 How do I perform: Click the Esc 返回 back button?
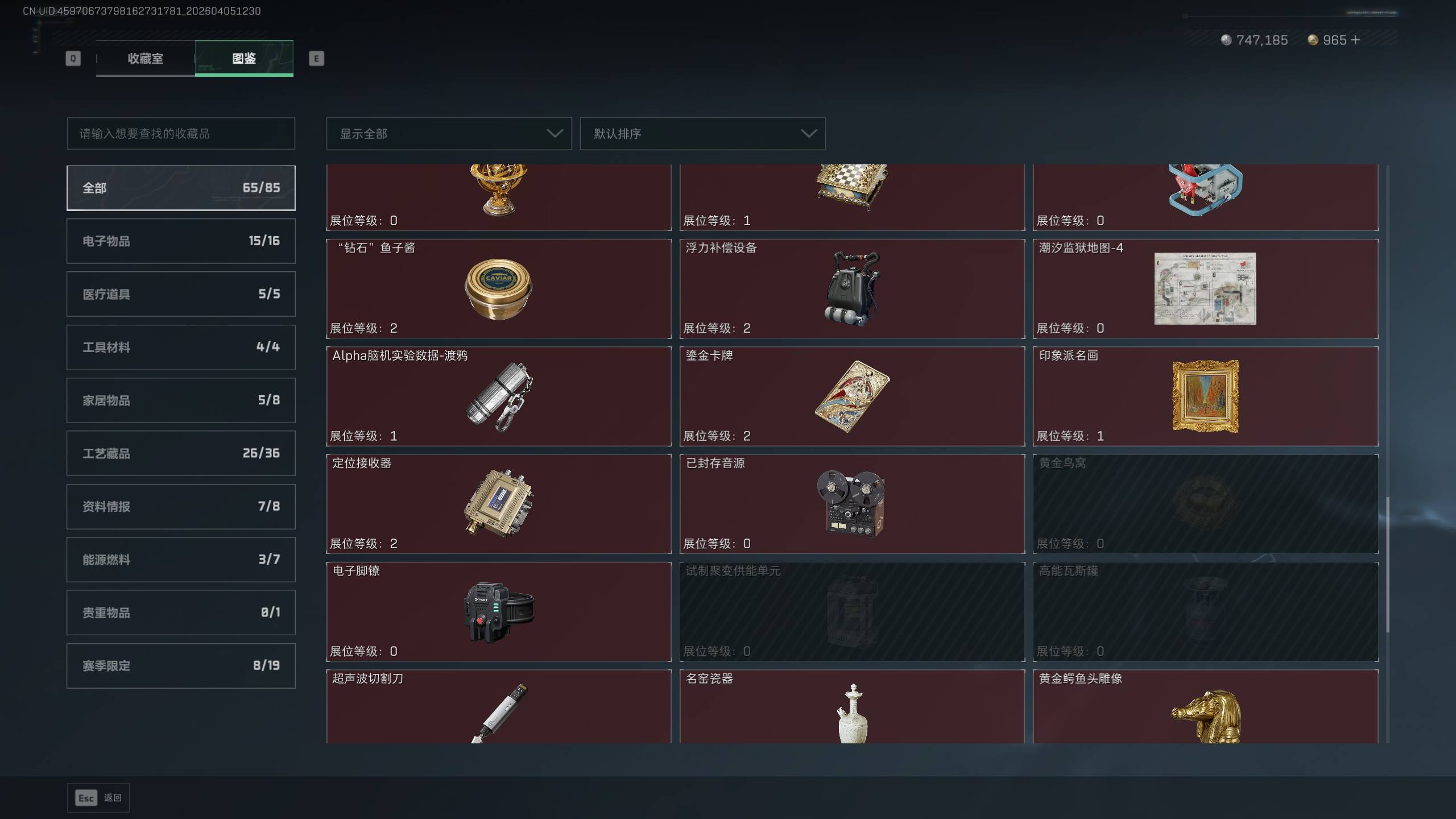coord(98,798)
